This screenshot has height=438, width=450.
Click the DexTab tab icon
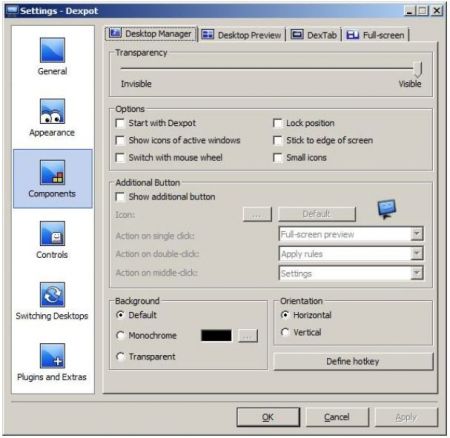pyautogui.click(x=297, y=34)
